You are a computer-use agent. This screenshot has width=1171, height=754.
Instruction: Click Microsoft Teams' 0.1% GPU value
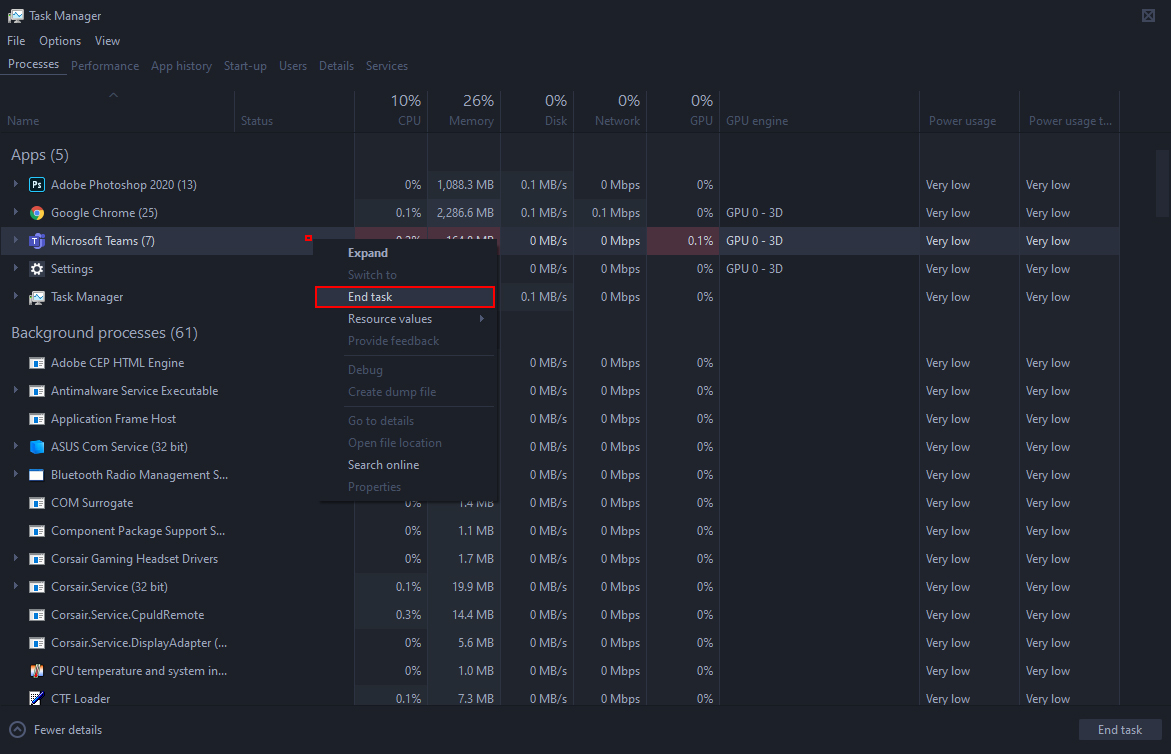pyautogui.click(x=700, y=240)
